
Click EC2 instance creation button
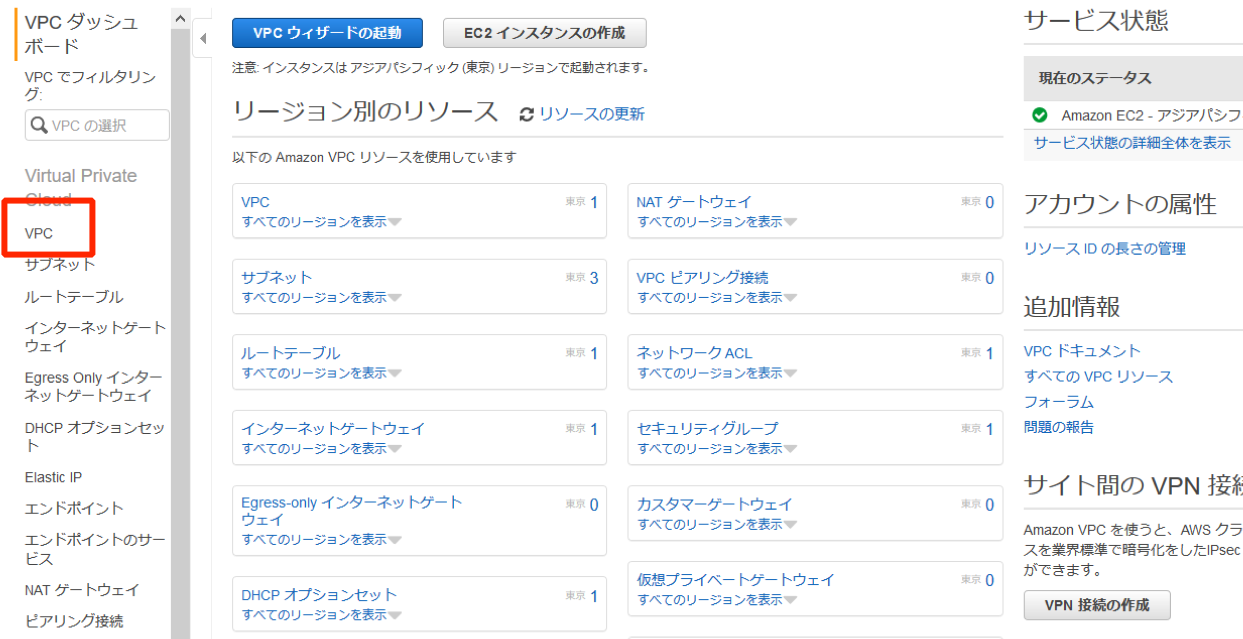[545, 33]
